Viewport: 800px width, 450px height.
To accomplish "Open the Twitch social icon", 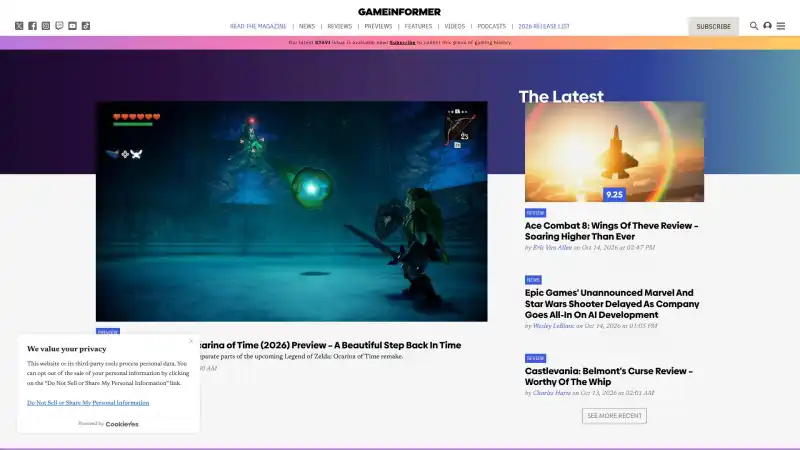I will (59, 26).
